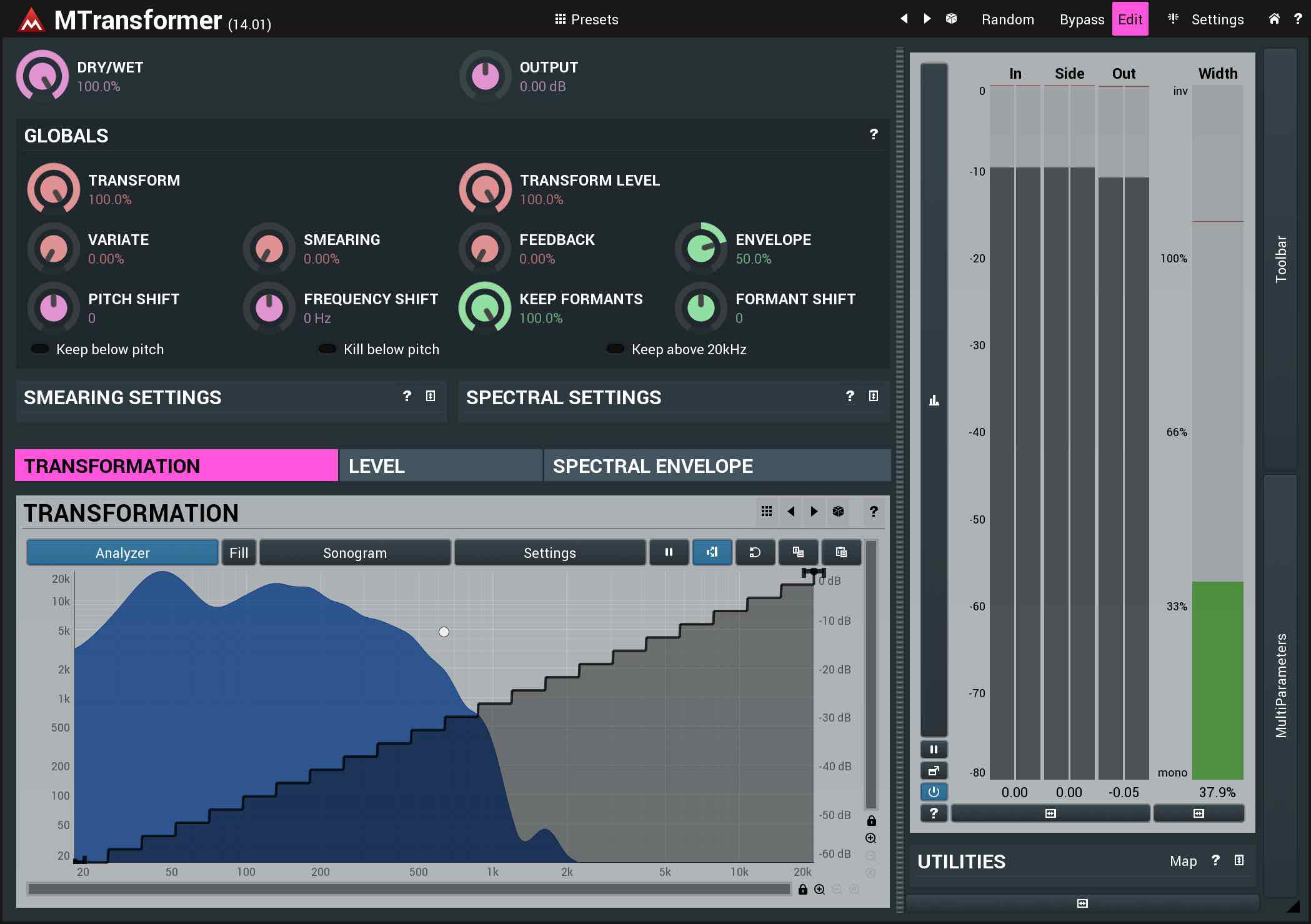Open the transformation presets grid icon
The width and height of the screenshot is (1311, 924).
point(767,512)
